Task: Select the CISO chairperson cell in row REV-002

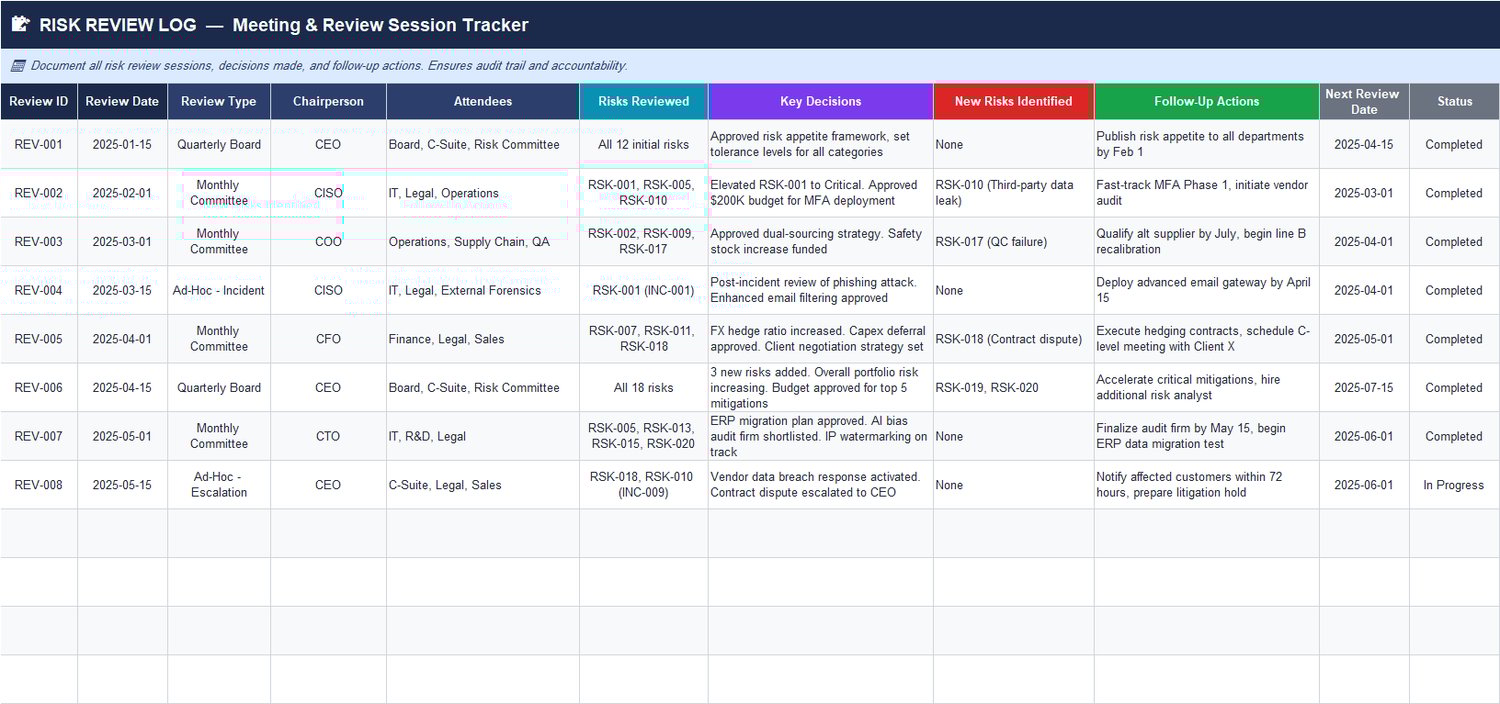Action: [328, 192]
